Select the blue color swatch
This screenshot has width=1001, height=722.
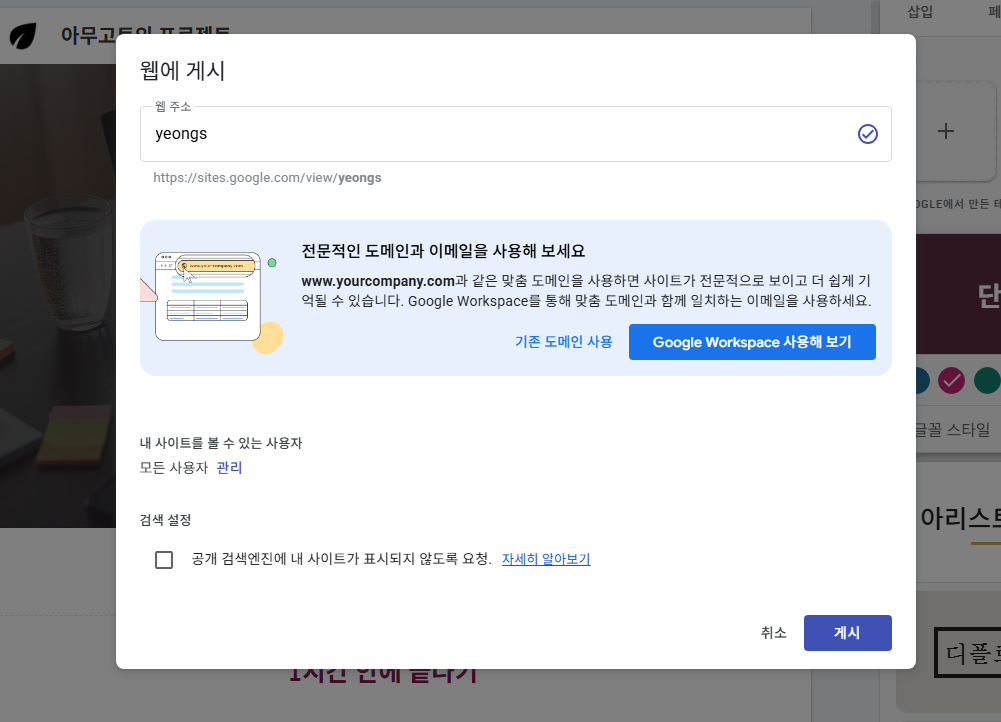pyautogui.click(x=922, y=380)
